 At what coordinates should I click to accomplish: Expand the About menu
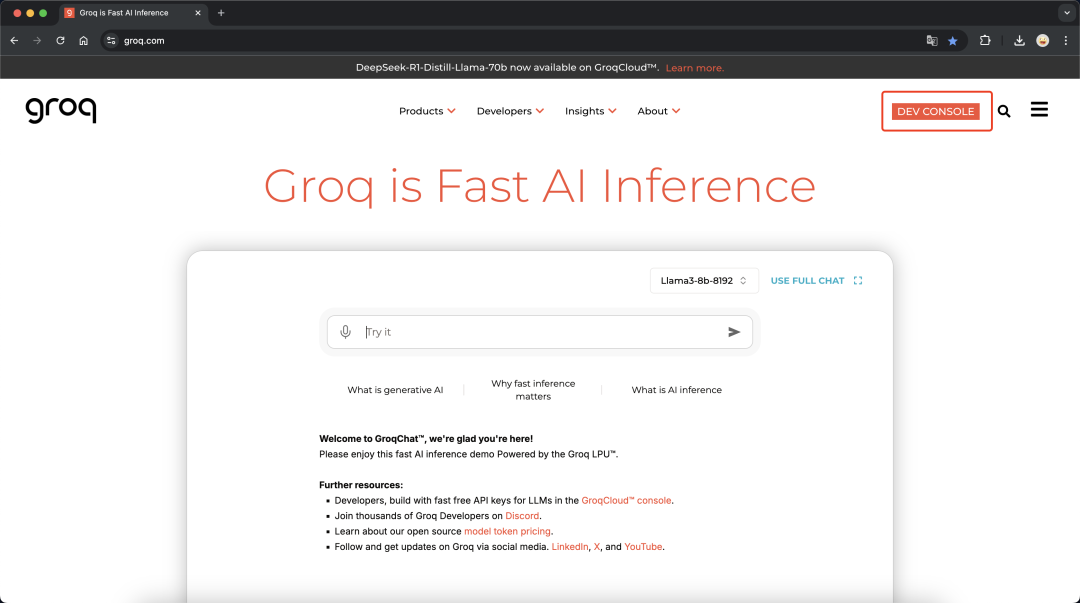(659, 111)
